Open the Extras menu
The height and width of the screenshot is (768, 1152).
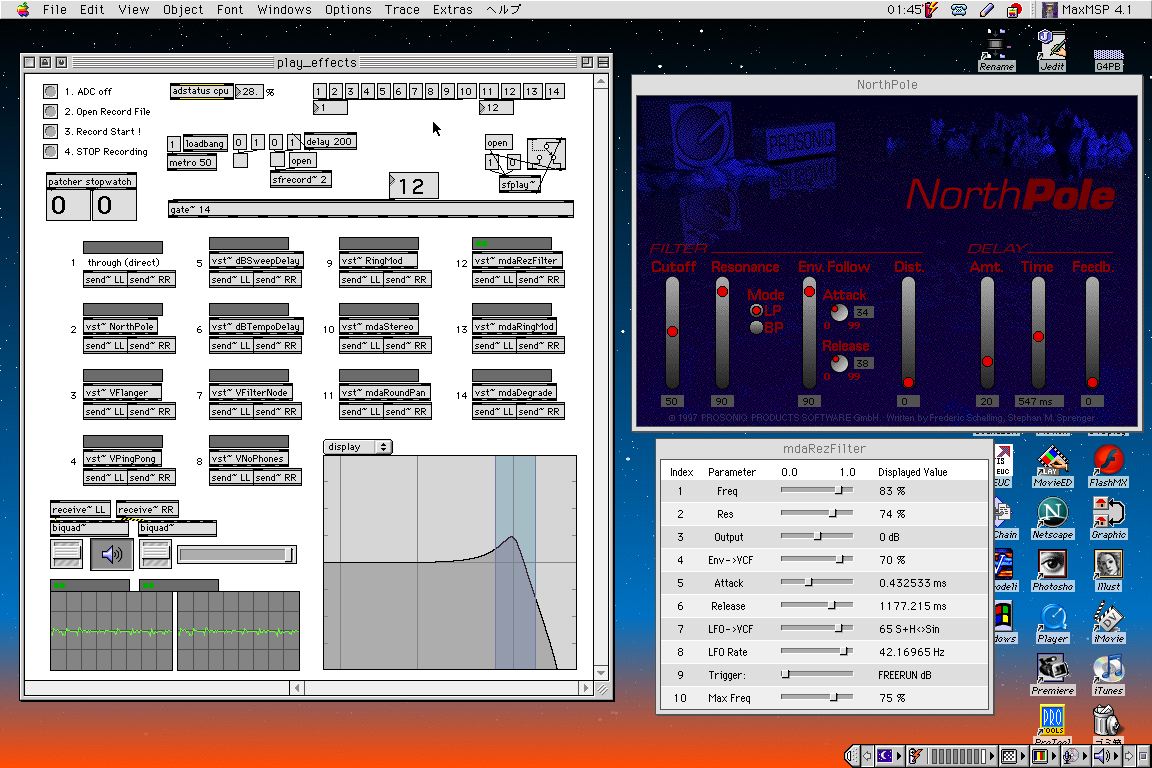tap(452, 10)
